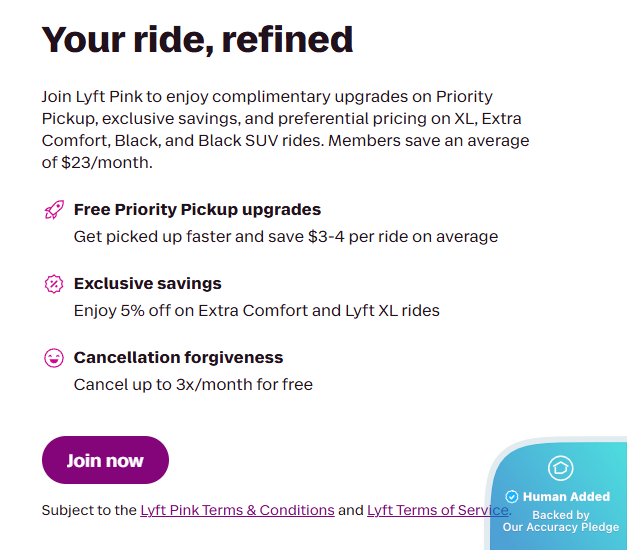Click the Your ride, refined heading
Screen dimensions: 627x550
click(197, 40)
